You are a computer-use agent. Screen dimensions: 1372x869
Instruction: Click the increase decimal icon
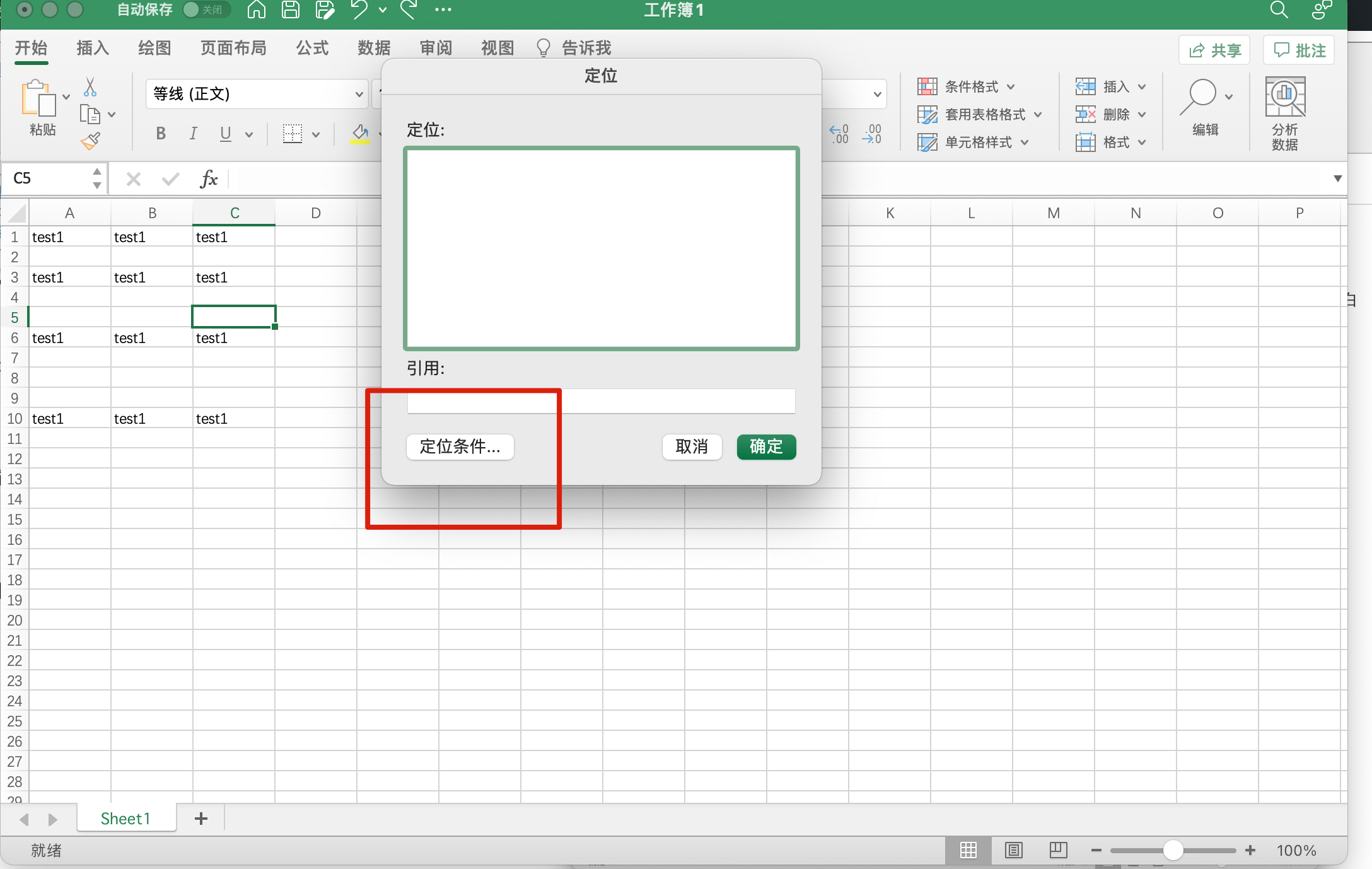pos(839,134)
